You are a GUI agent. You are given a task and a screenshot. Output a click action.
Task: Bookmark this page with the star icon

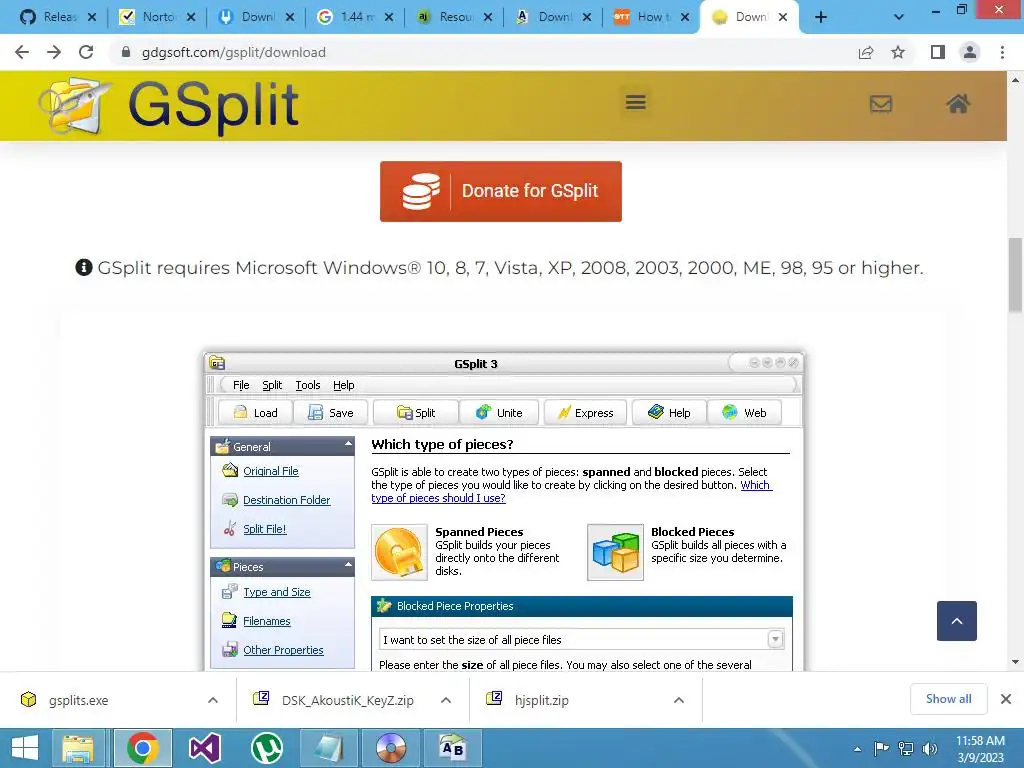click(898, 52)
